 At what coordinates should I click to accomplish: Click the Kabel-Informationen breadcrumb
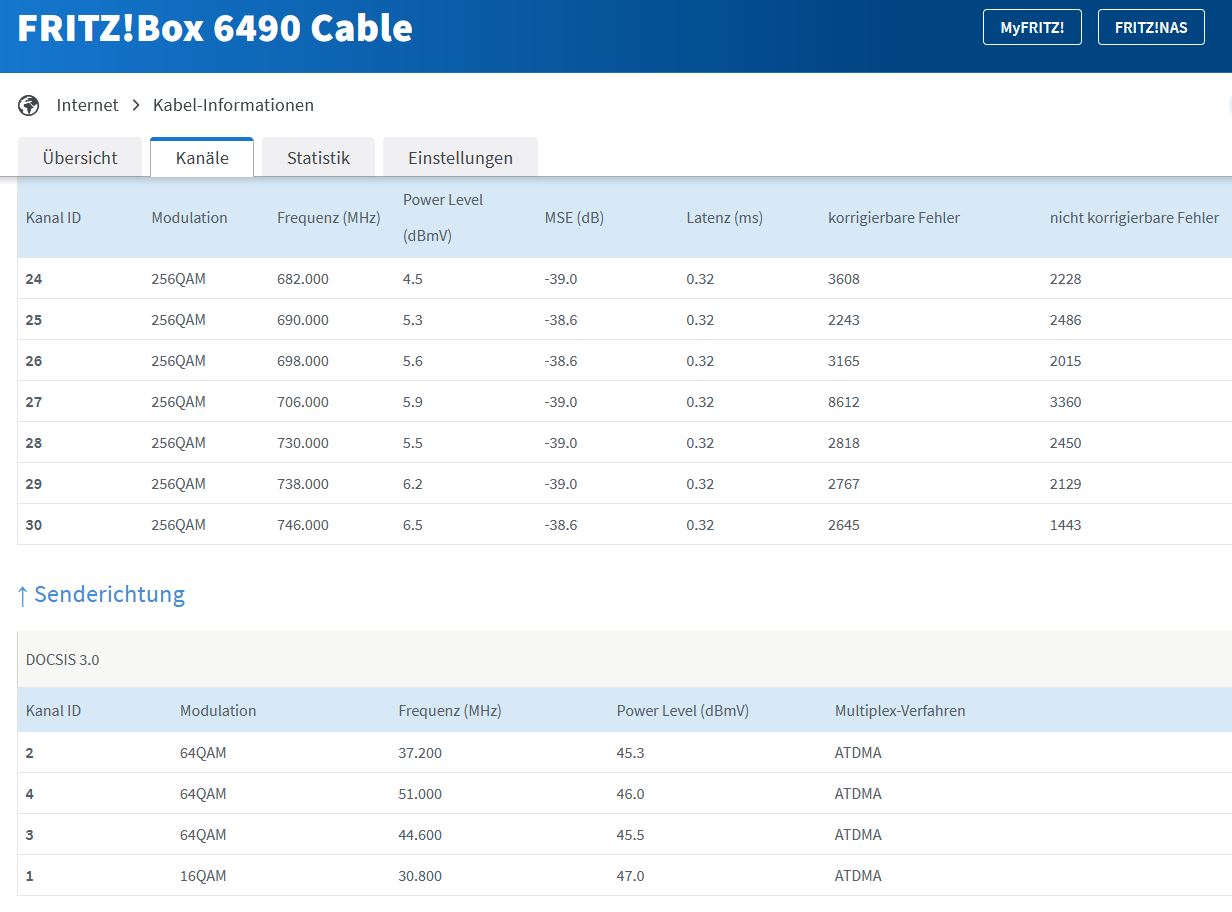pyautogui.click(x=233, y=105)
